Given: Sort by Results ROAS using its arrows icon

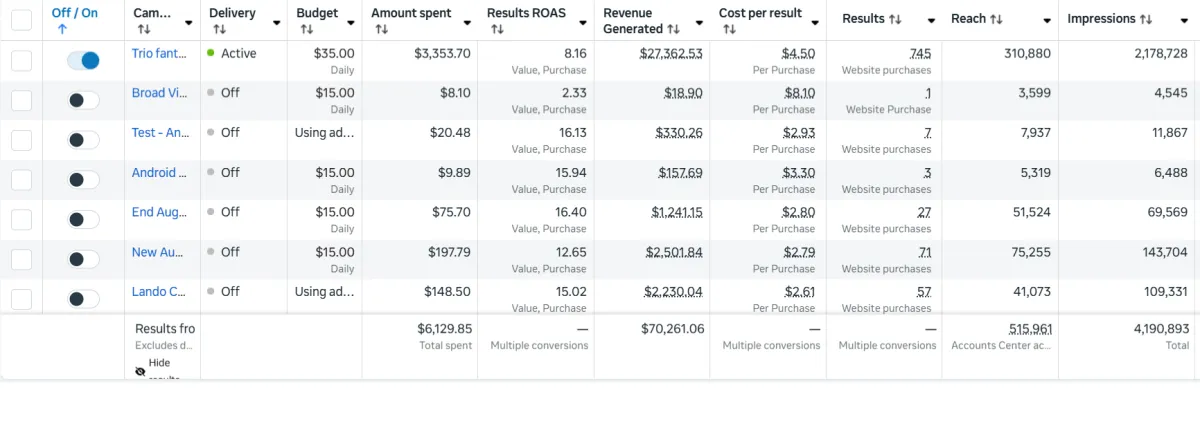Looking at the screenshot, I should coord(497,30).
